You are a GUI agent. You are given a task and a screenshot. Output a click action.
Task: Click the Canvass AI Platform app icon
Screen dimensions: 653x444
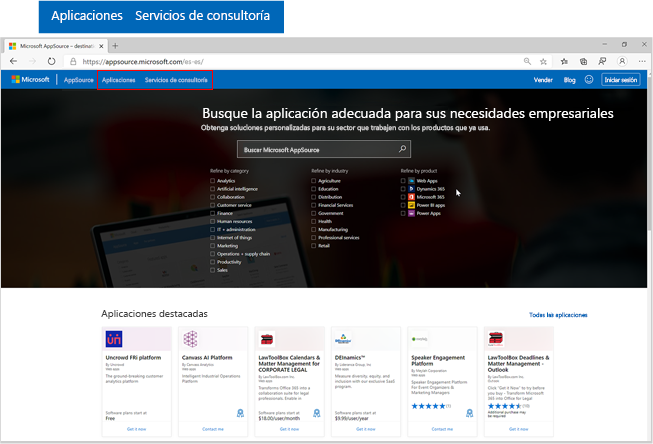[190, 339]
